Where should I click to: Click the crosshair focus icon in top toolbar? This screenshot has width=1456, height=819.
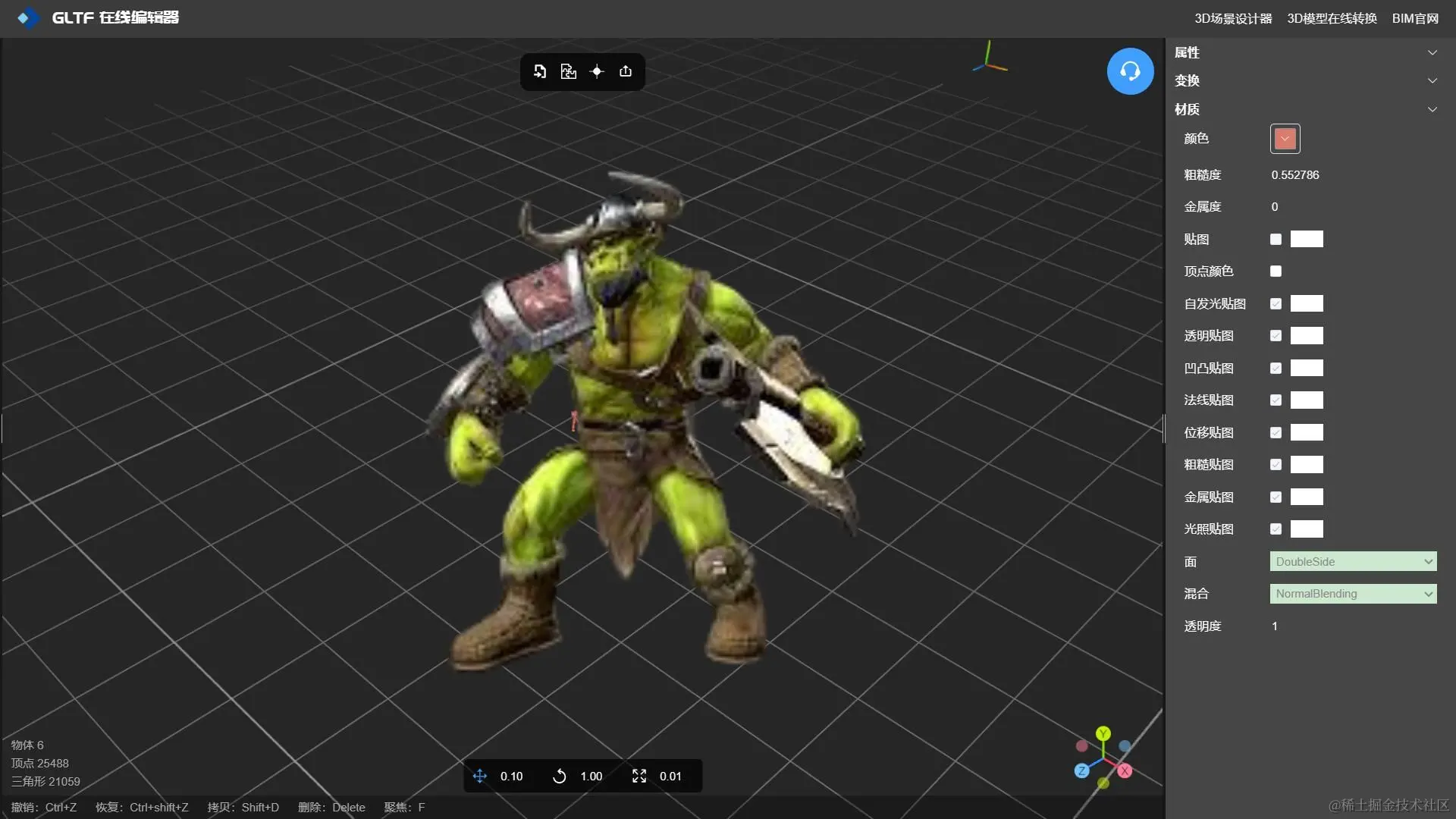(597, 71)
